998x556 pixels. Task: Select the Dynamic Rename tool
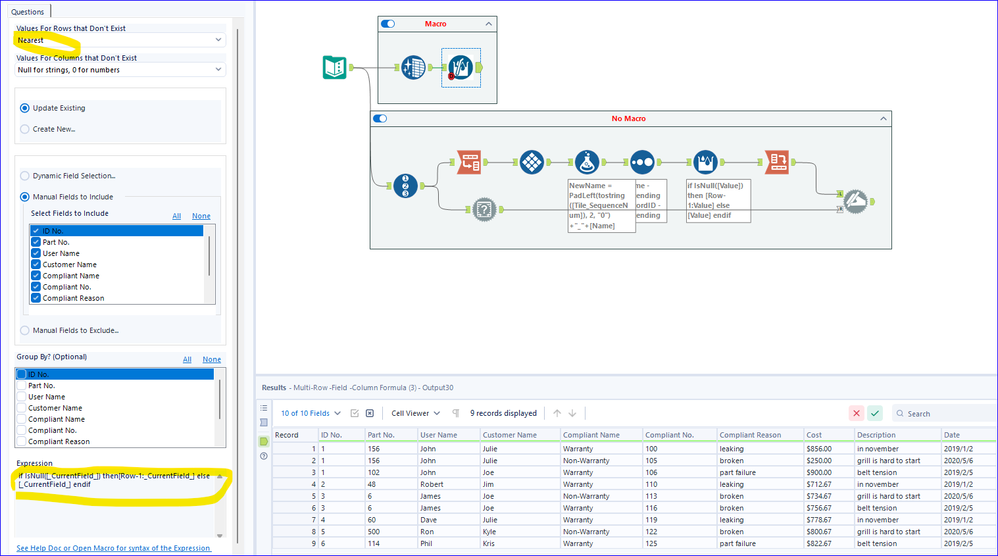tap(855, 201)
